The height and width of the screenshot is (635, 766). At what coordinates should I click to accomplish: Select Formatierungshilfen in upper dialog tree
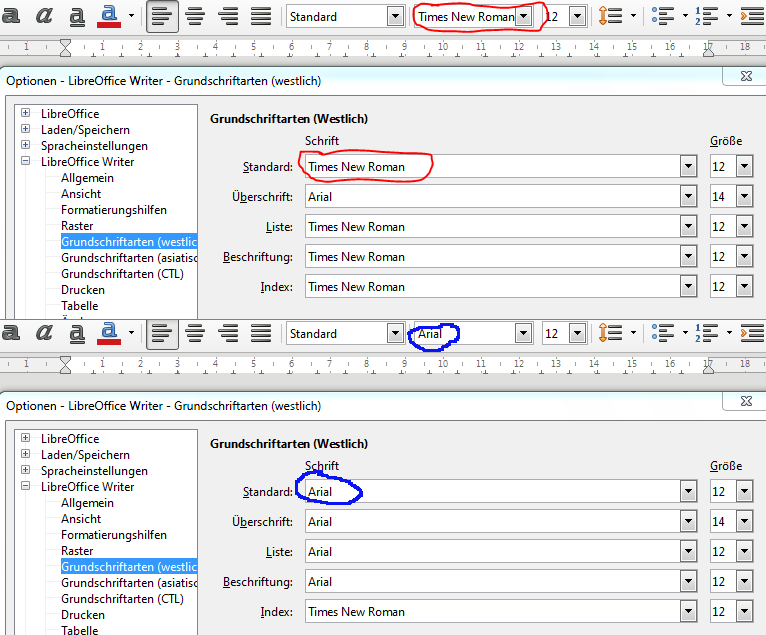(x=114, y=210)
